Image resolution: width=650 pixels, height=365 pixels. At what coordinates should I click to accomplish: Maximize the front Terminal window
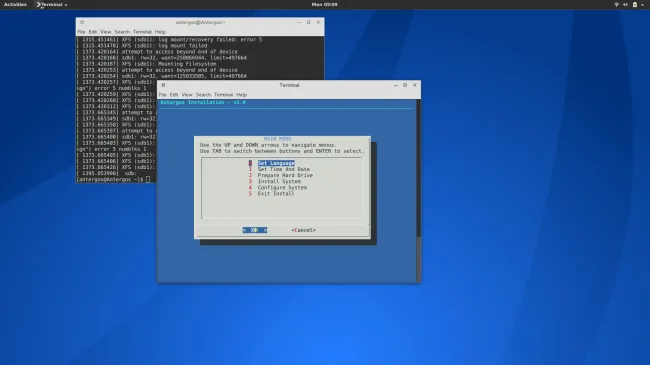405,85
